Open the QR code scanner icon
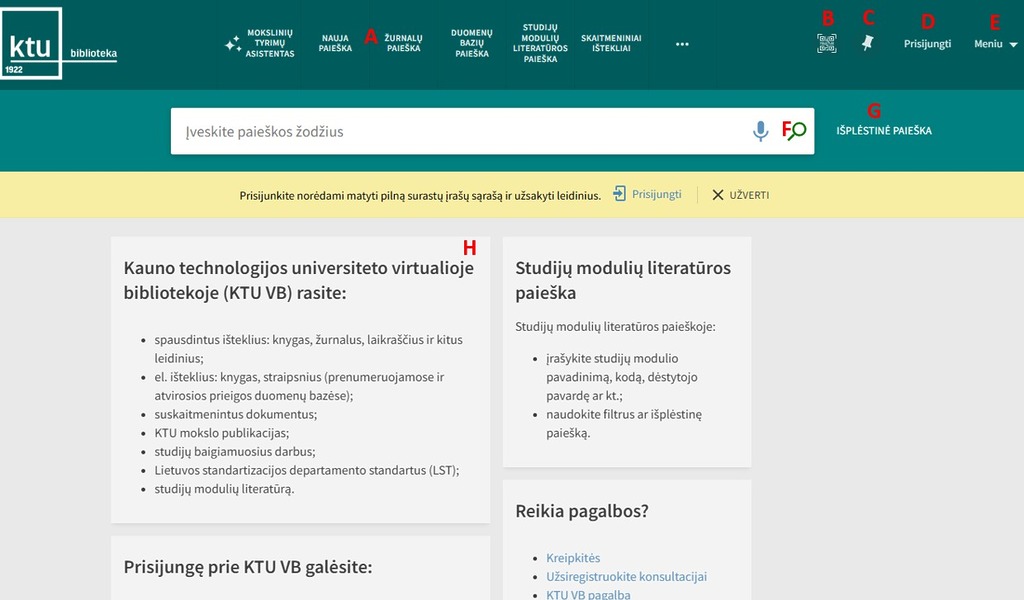Screen dimensions: 1024x600 (x=826, y=43)
